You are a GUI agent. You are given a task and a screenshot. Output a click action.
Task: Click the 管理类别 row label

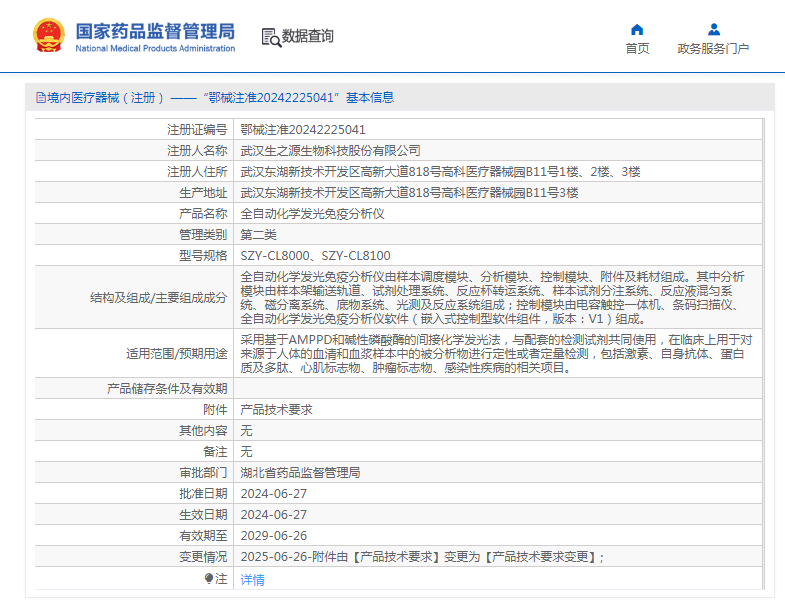pyautogui.click(x=203, y=235)
